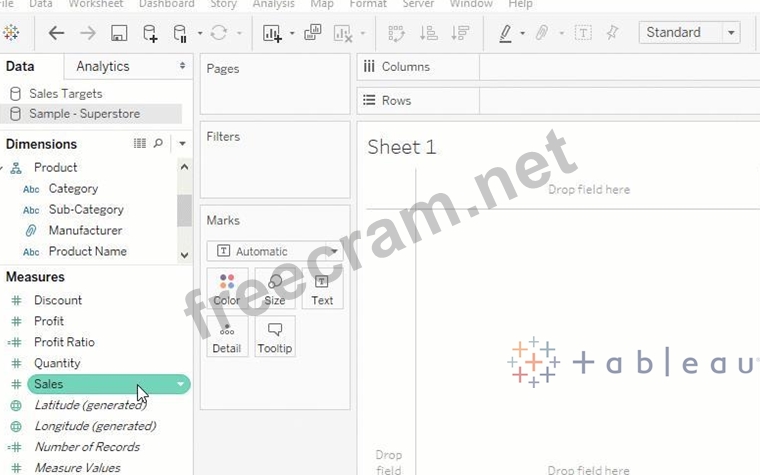
Task: Open the Sales field dropdown arrow
Action: tap(180, 384)
